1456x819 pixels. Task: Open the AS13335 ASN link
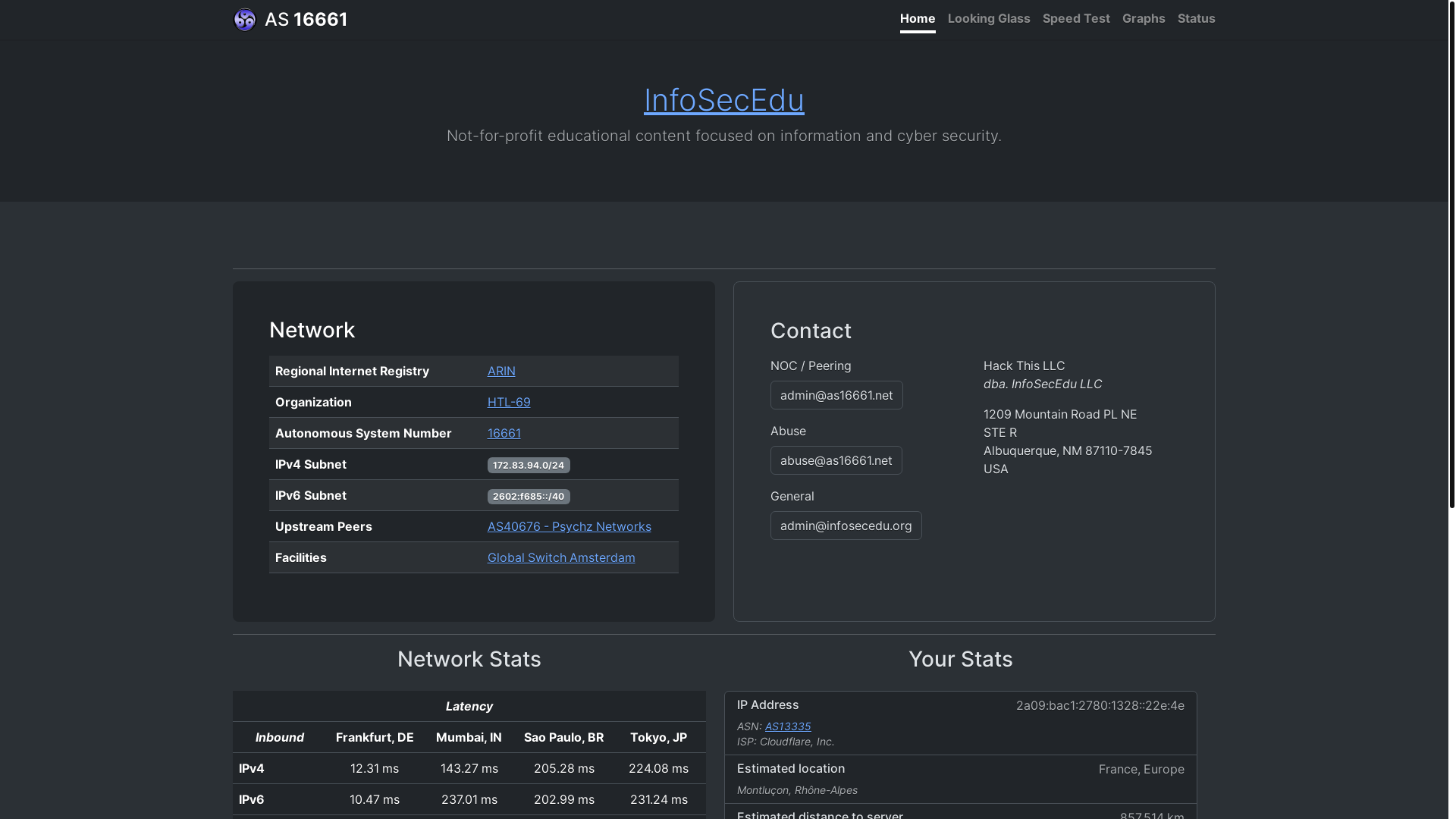coord(788,726)
